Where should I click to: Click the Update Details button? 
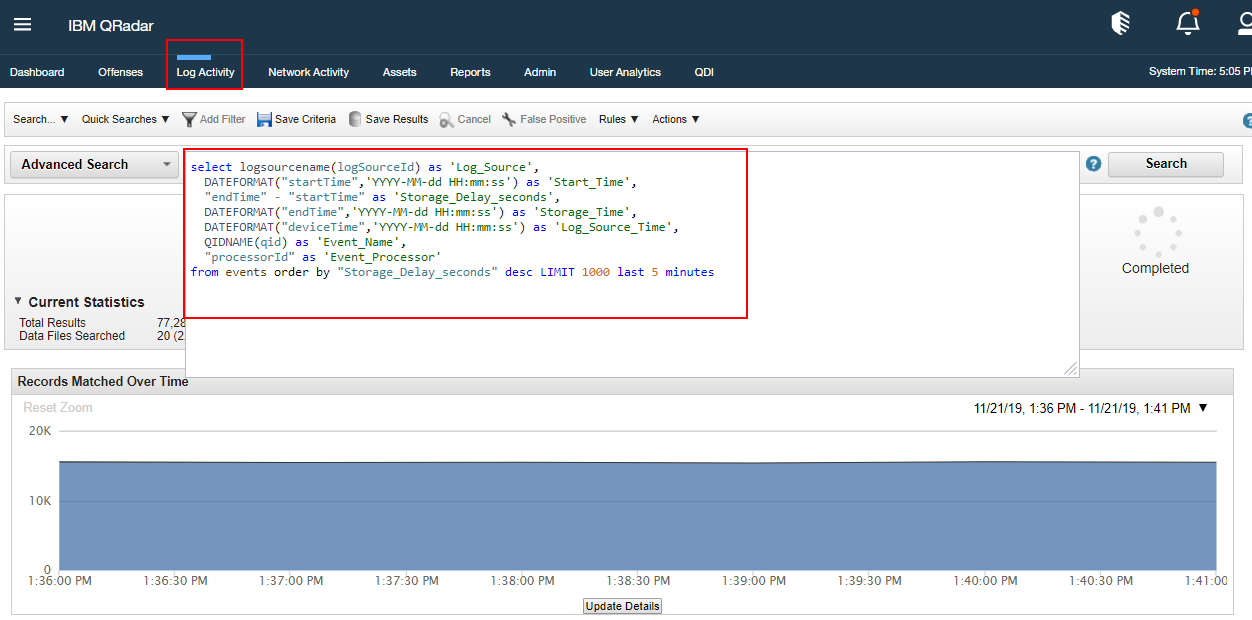tap(622, 606)
